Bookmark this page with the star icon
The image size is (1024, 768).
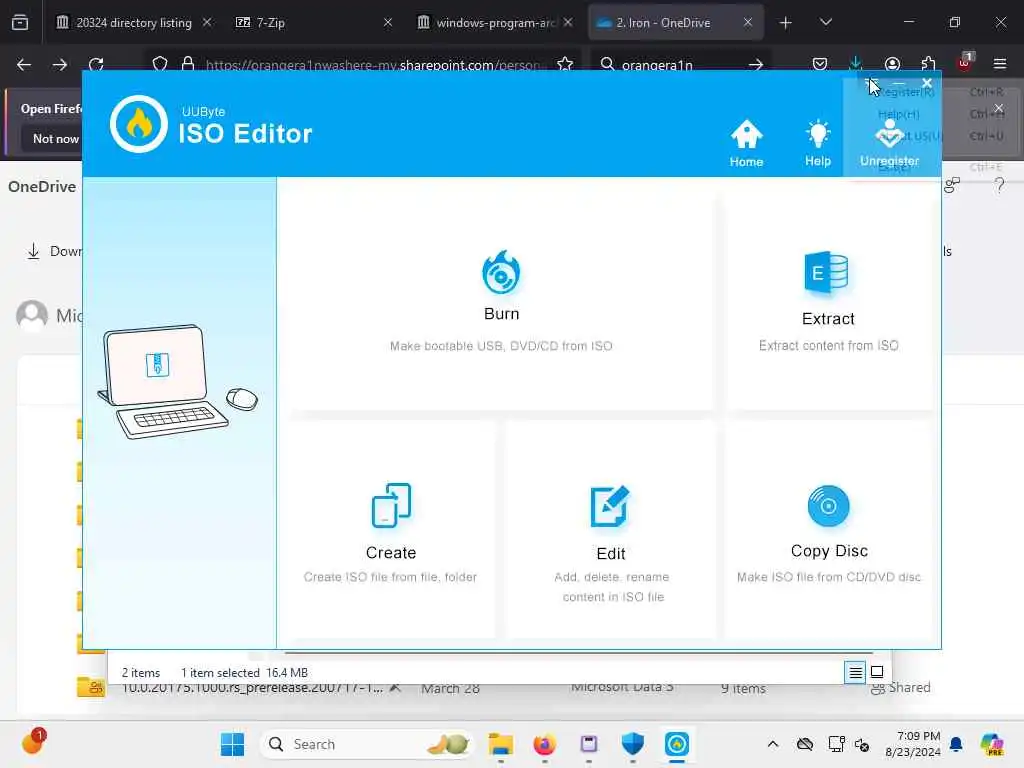565,64
